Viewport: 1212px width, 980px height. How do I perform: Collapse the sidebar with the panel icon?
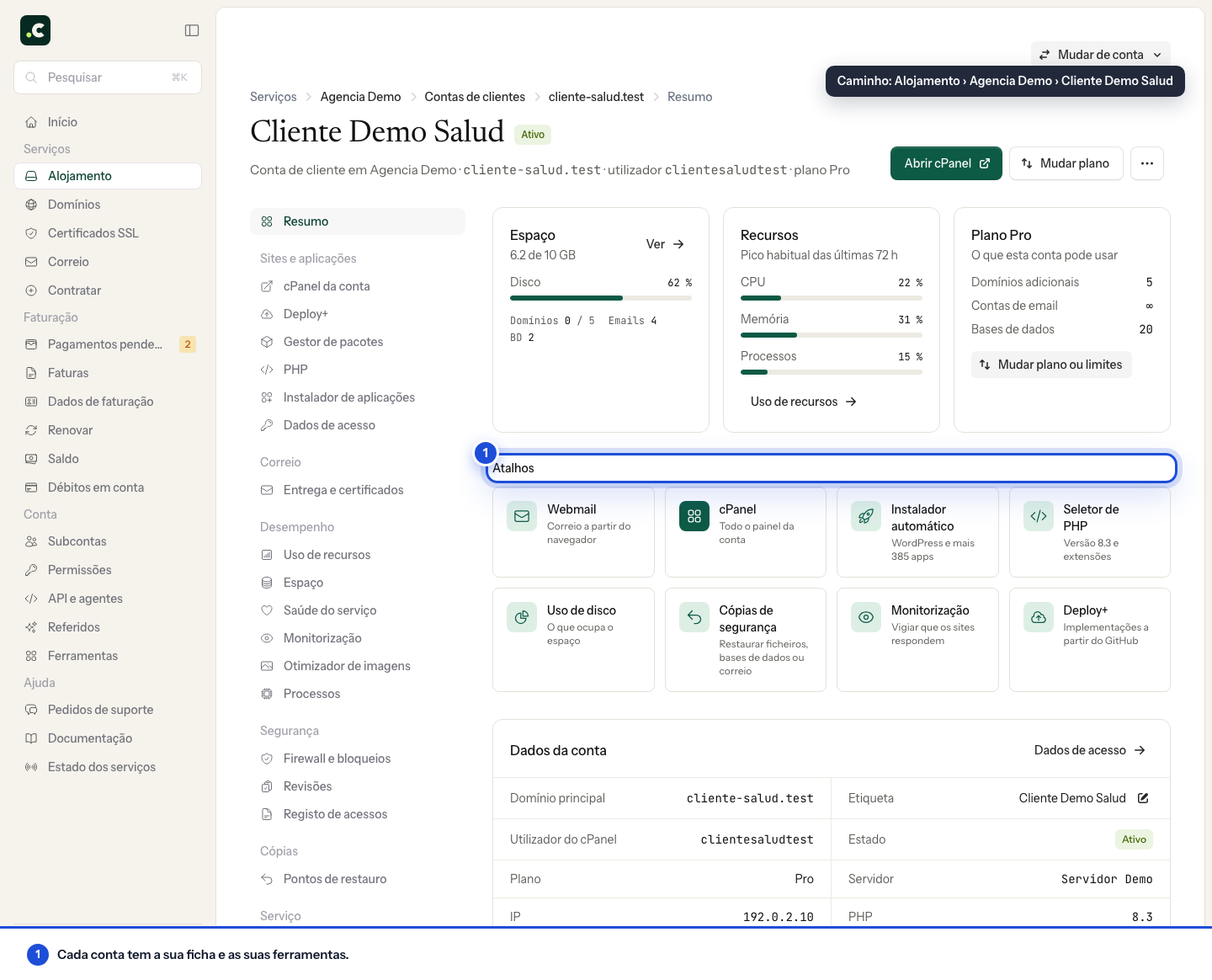click(192, 30)
